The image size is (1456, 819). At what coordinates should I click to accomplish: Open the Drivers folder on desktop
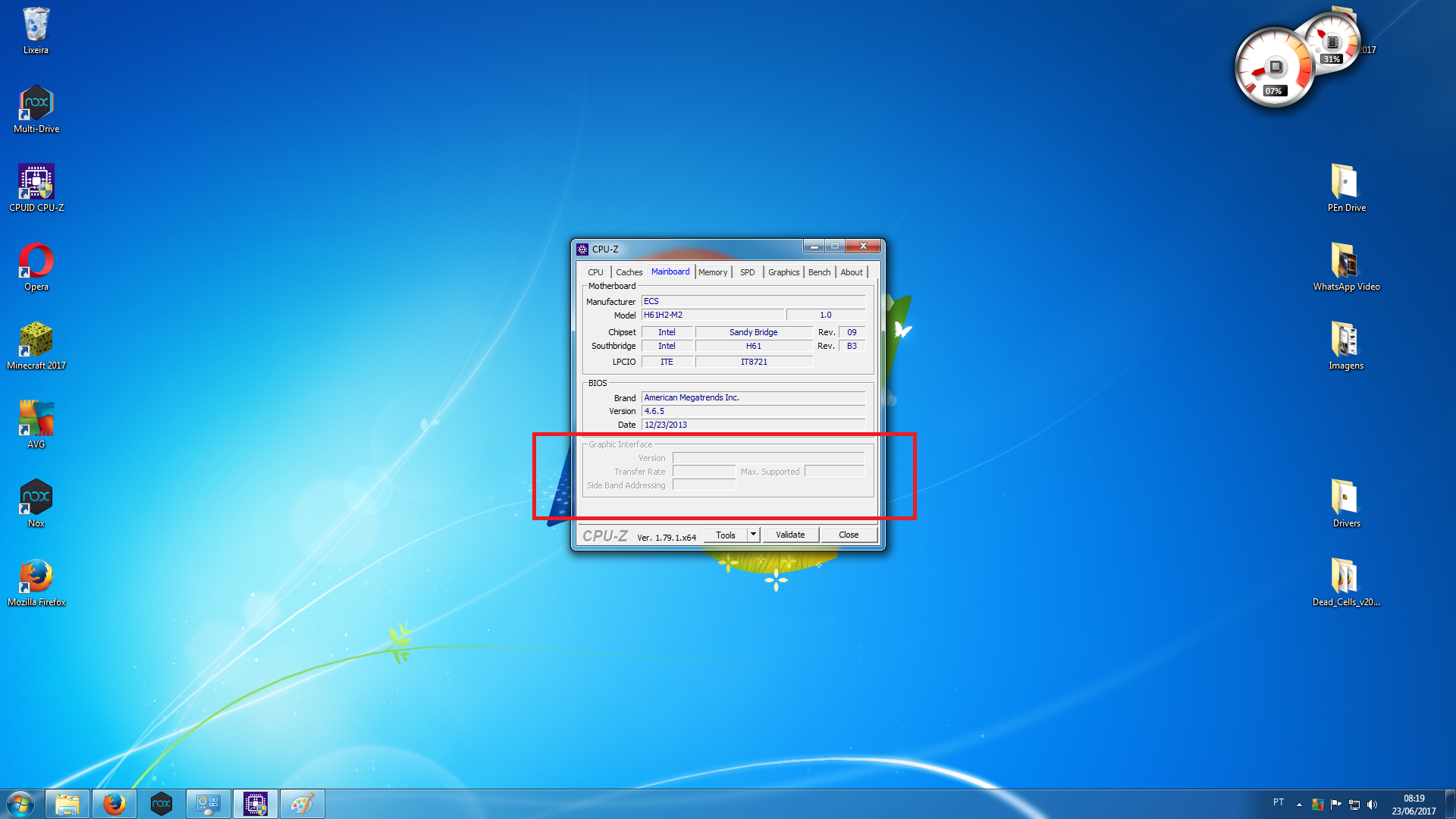[x=1346, y=504]
